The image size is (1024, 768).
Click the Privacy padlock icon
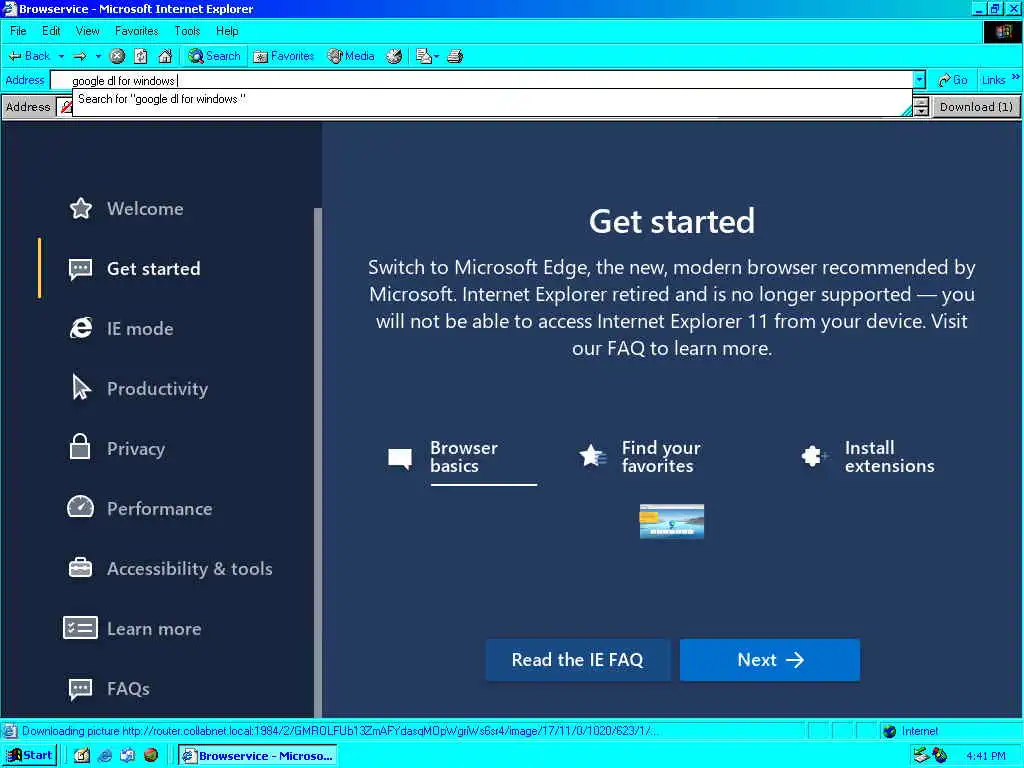80,447
